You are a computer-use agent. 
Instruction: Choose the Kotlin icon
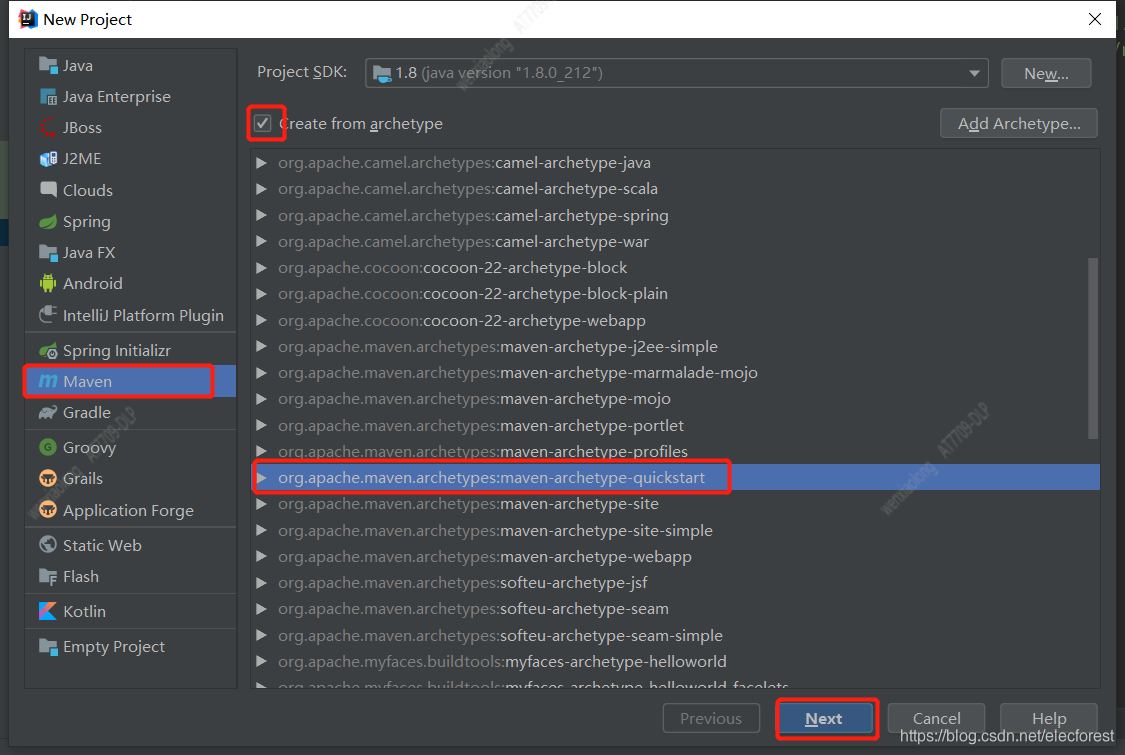48,611
